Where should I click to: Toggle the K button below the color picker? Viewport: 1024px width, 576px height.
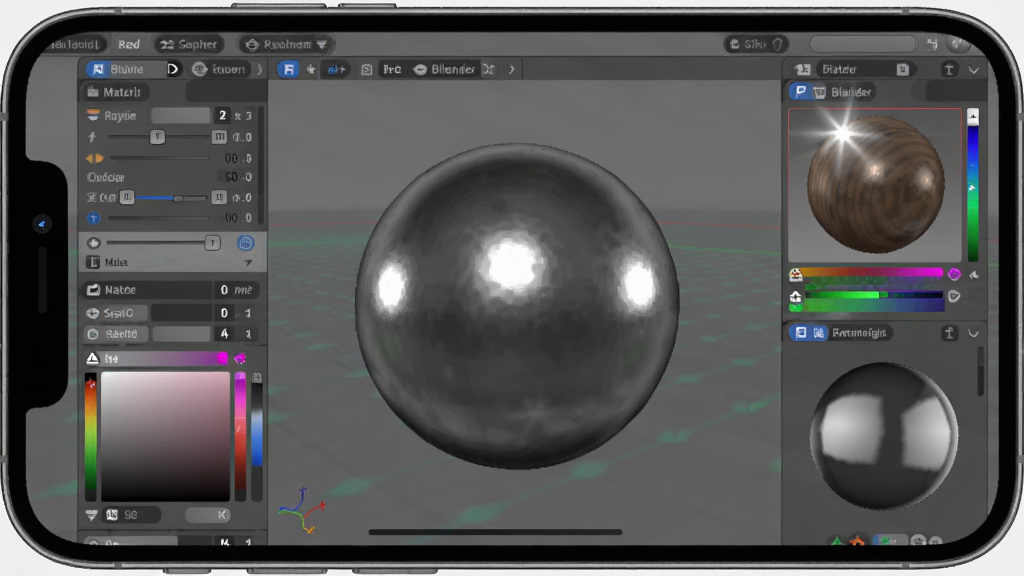[208, 515]
